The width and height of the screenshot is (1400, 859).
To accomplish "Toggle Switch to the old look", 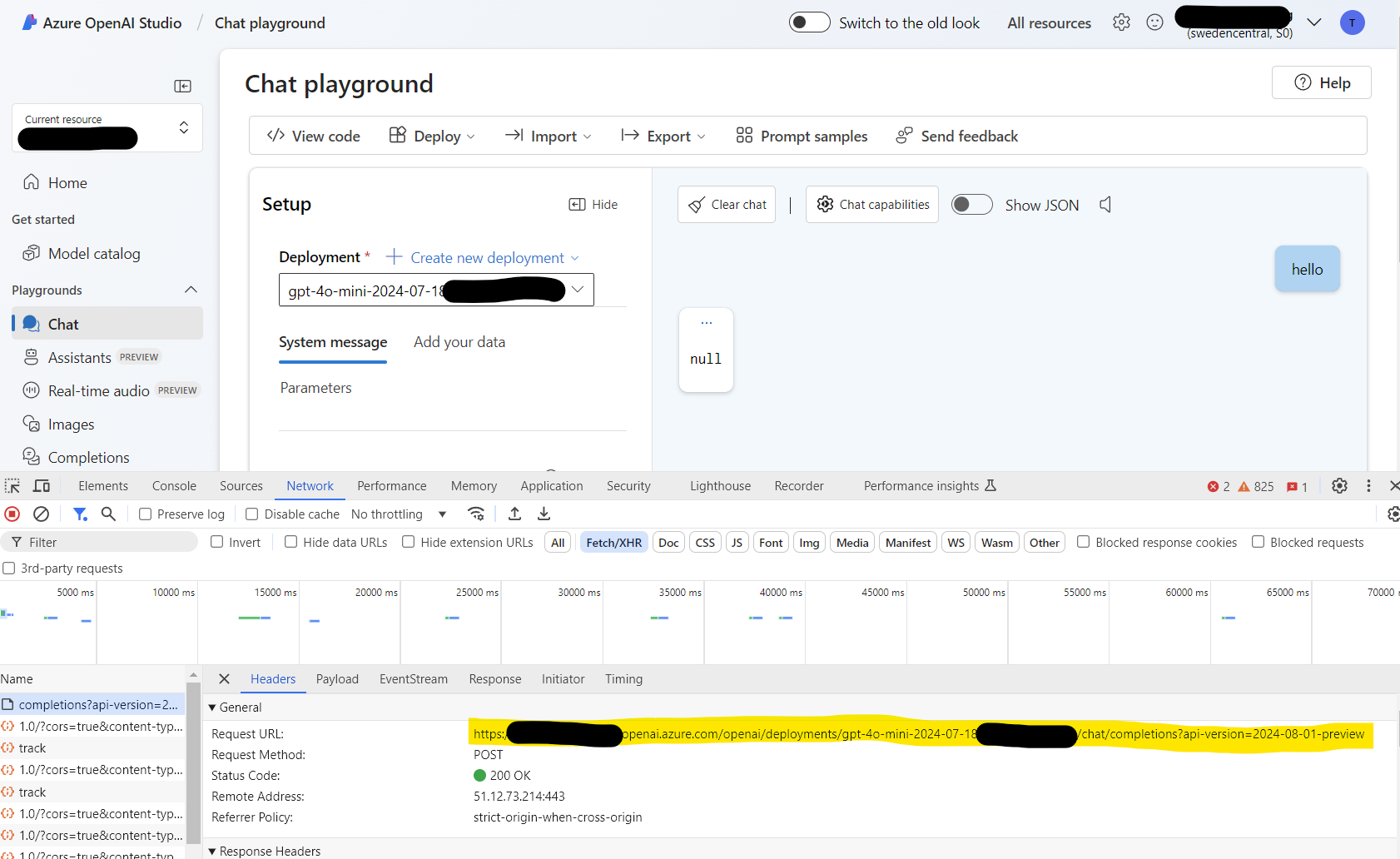I will (809, 22).
